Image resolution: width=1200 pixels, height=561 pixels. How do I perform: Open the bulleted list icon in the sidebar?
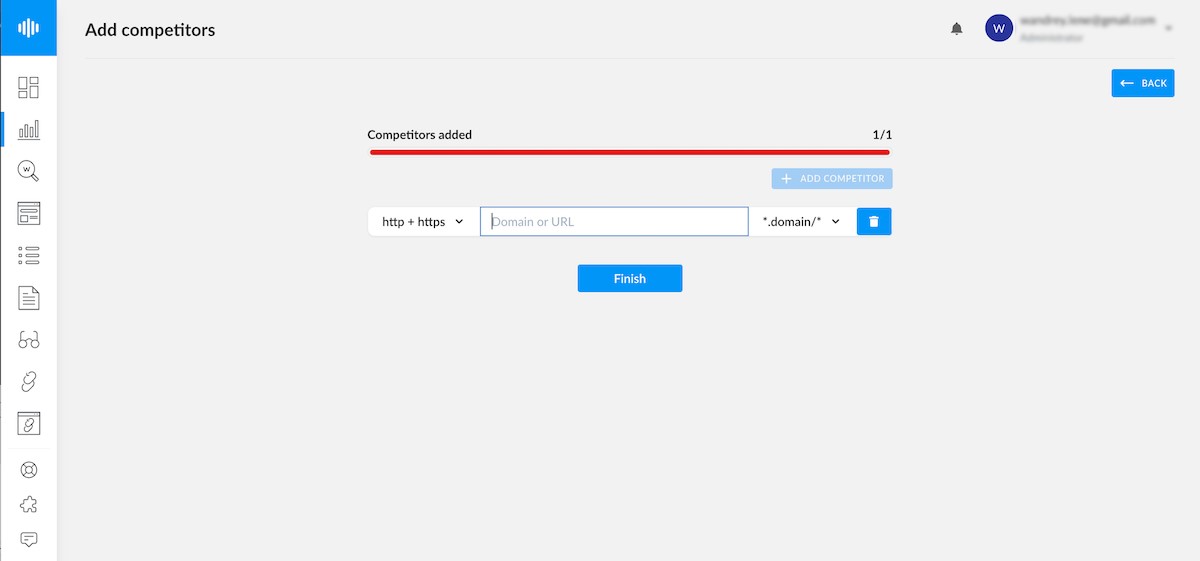(29, 255)
